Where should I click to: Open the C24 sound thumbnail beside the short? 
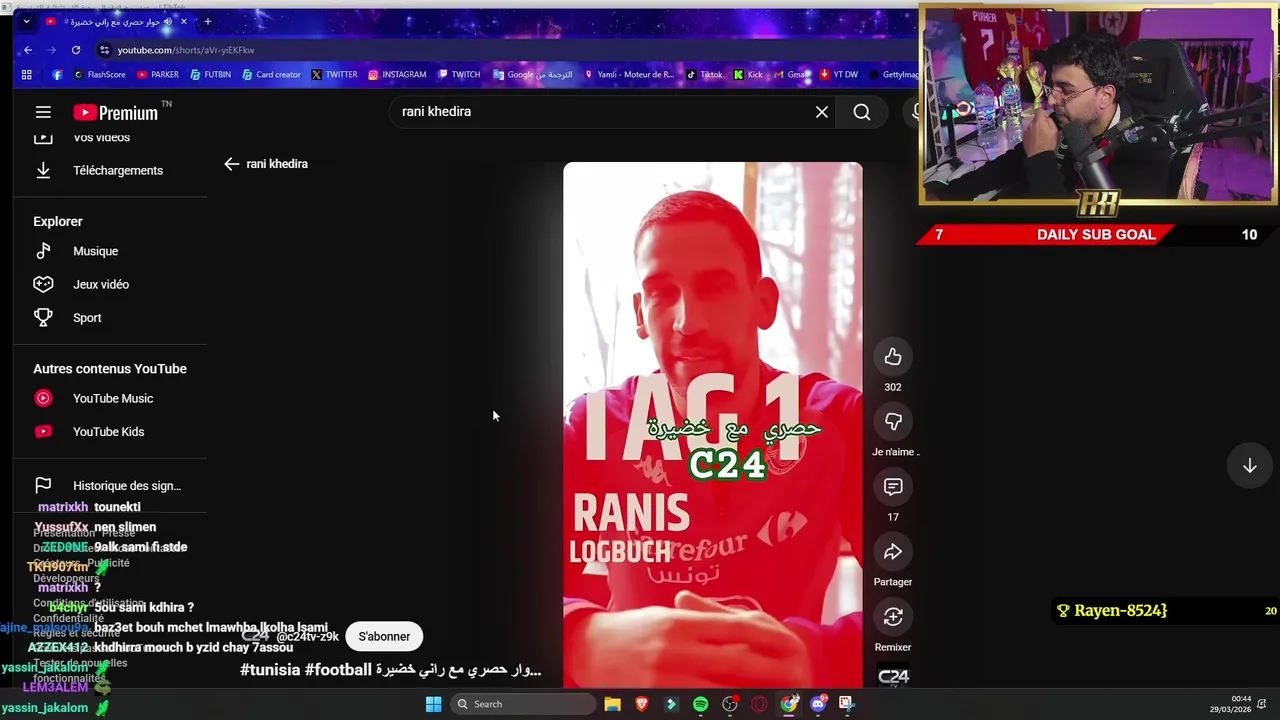(x=893, y=676)
